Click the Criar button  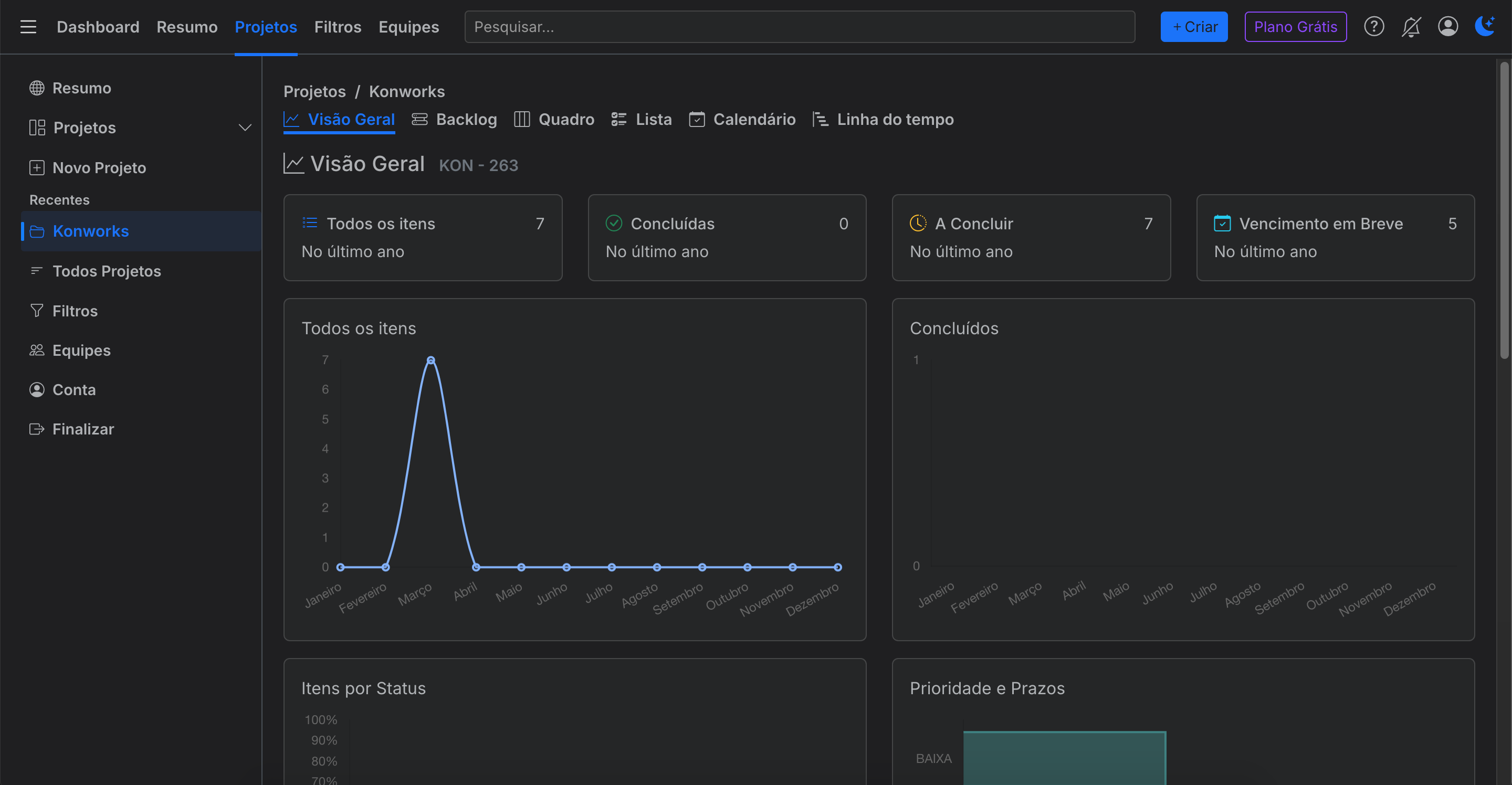1193,27
